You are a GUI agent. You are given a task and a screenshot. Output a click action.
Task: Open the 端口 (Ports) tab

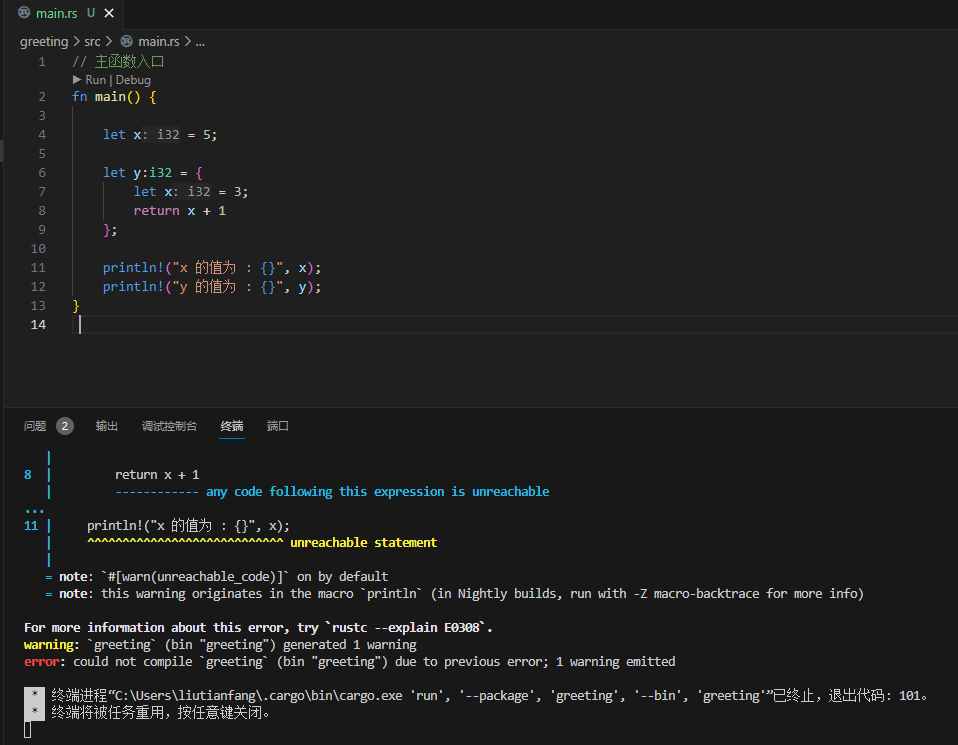coord(278,426)
